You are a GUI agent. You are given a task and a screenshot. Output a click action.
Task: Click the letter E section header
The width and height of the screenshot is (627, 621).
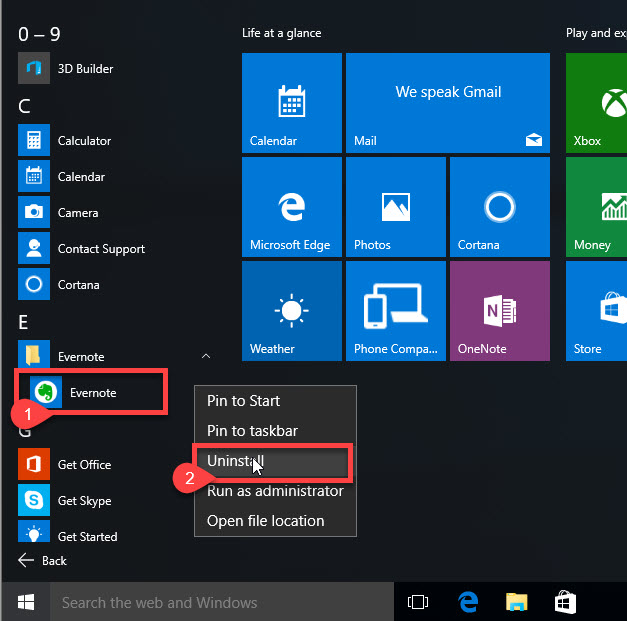(x=23, y=322)
